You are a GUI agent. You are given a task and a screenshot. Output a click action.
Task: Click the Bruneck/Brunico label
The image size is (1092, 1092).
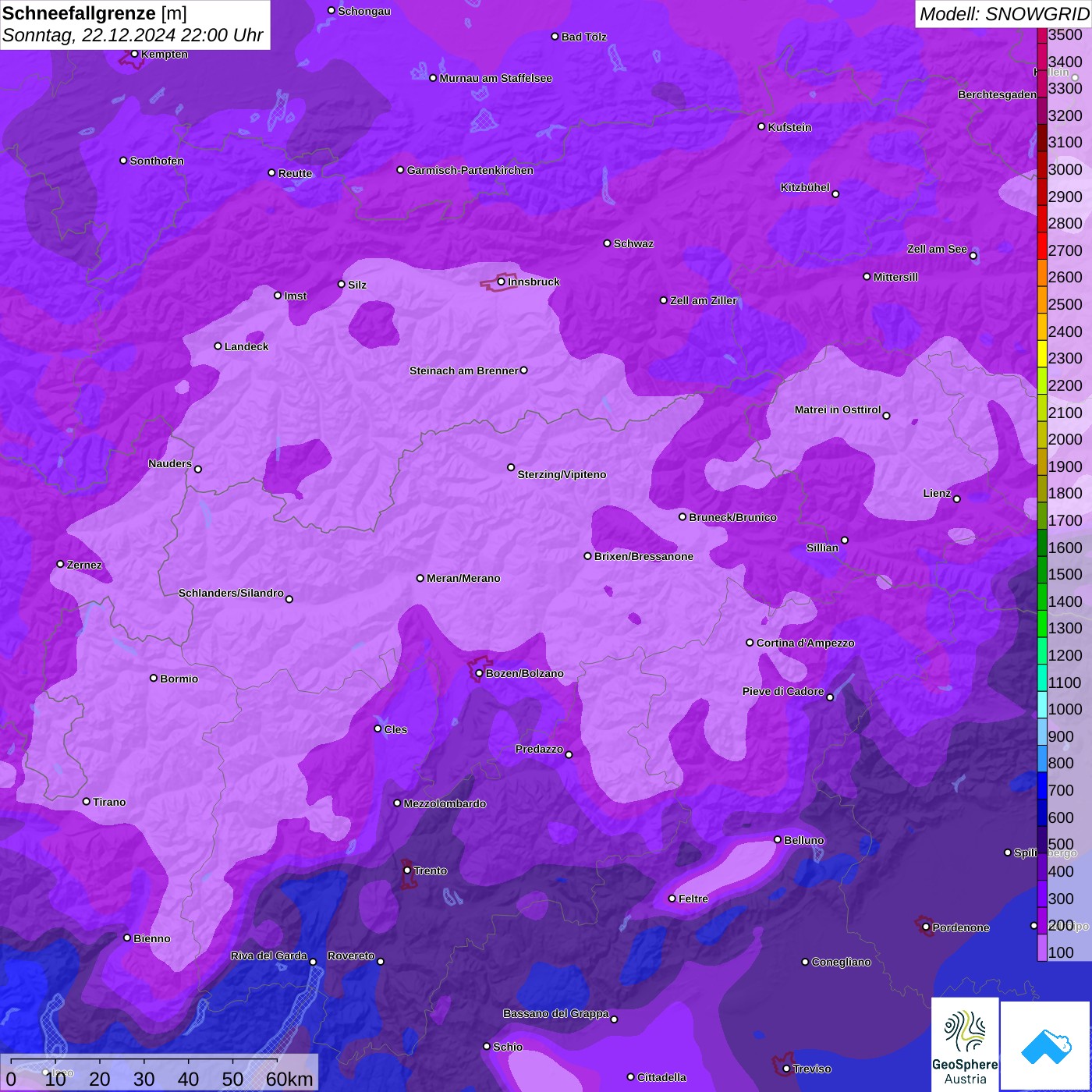tap(732, 517)
